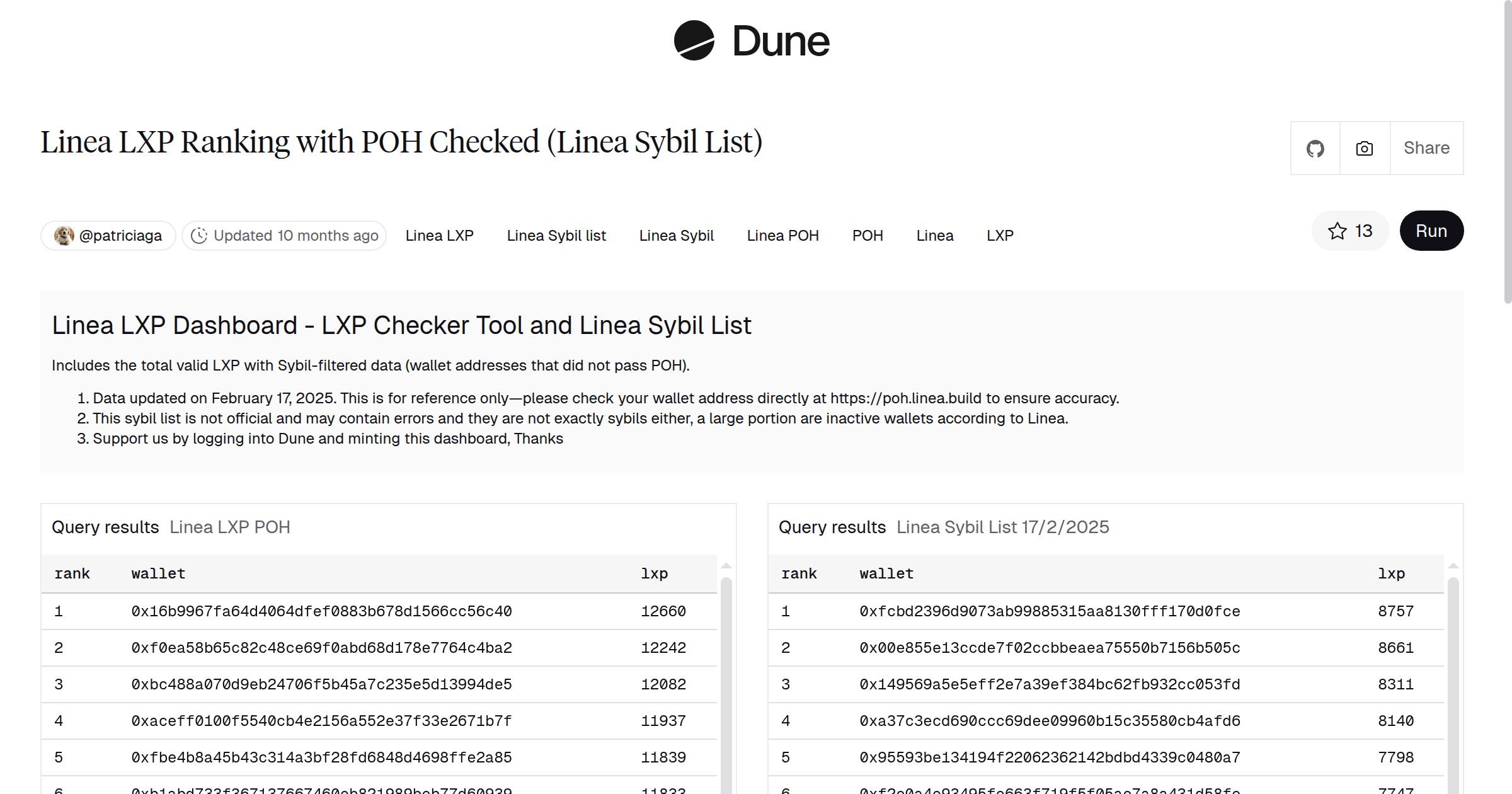1512x794 pixels.
Task: Select the Linea POH tag
Action: [782, 235]
